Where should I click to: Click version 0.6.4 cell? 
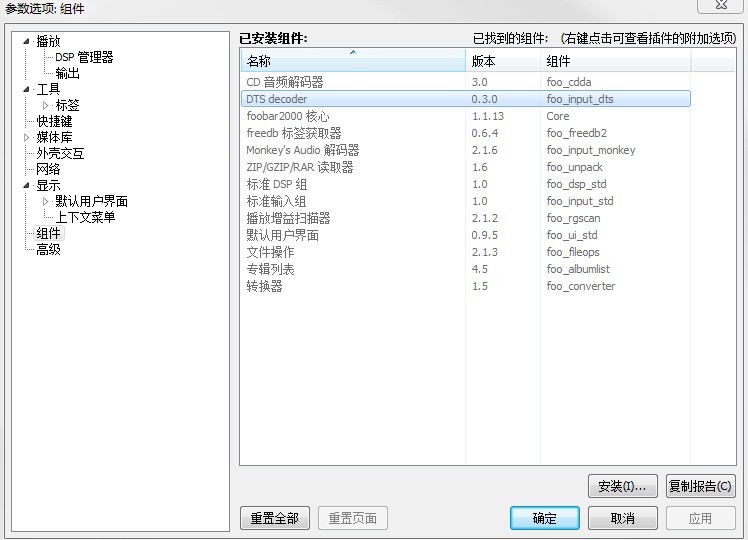point(485,133)
